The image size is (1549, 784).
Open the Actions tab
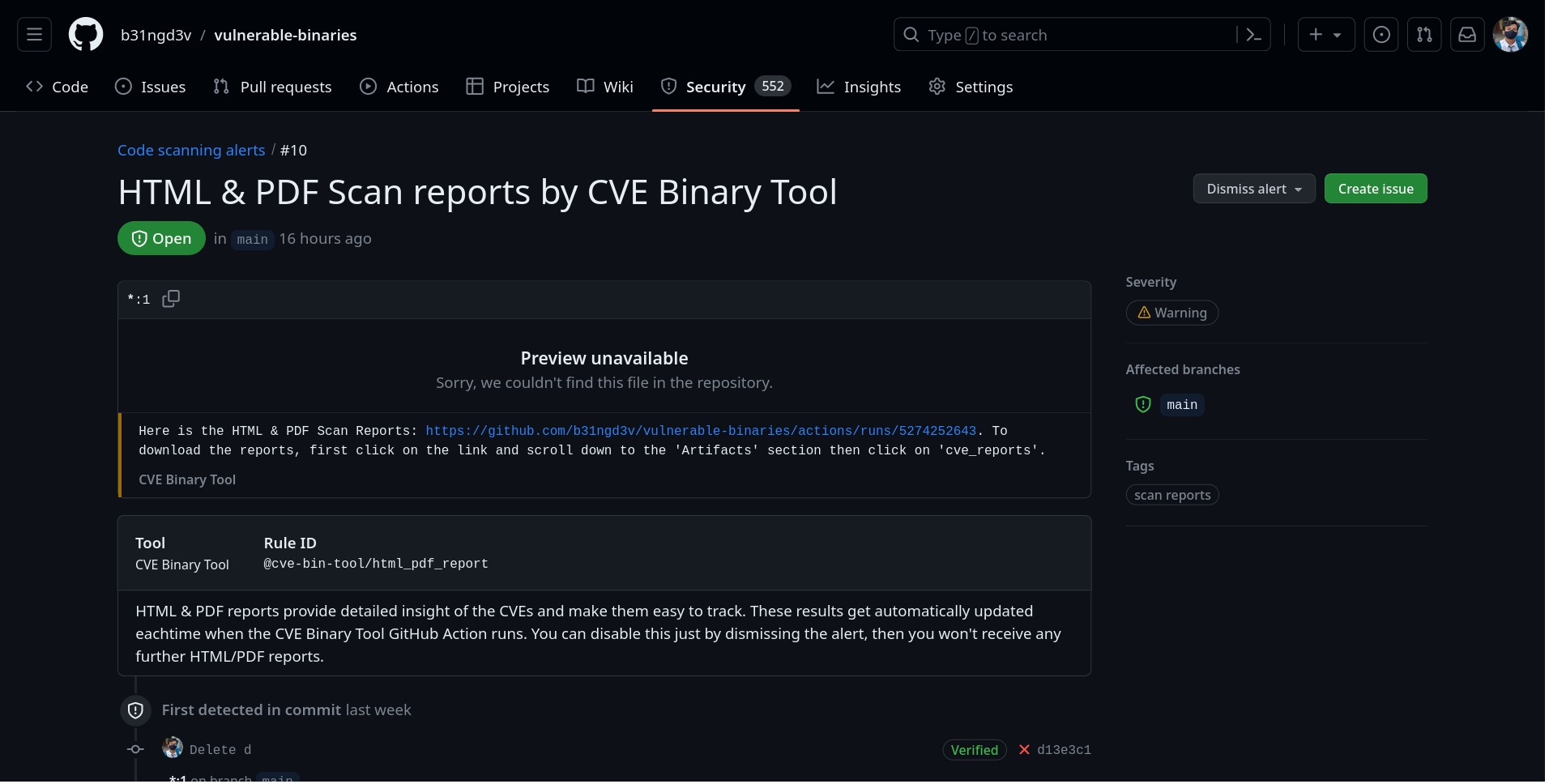click(x=399, y=87)
